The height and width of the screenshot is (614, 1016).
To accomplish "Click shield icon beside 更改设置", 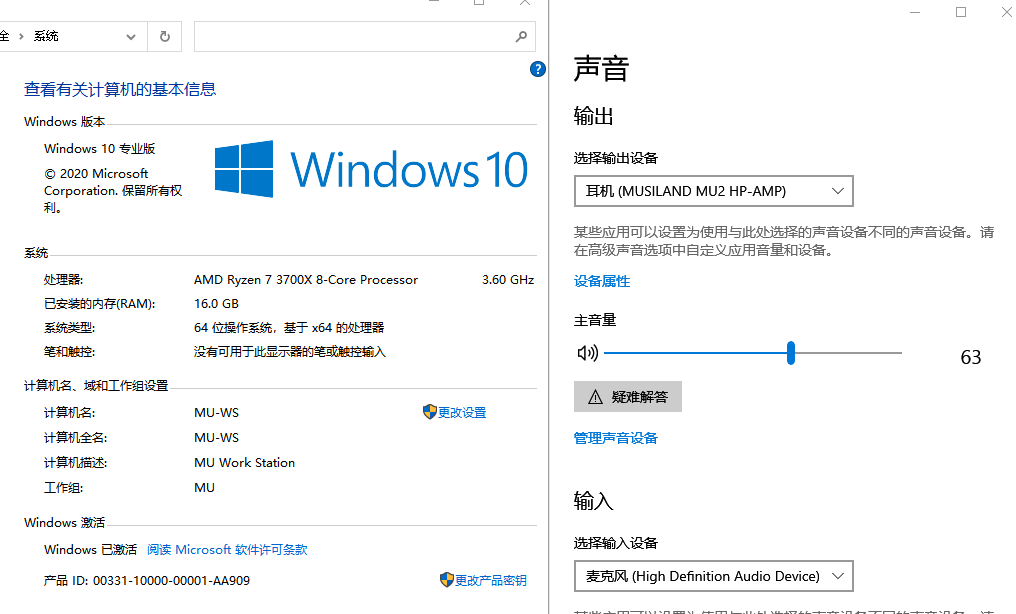I will tap(430, 412).
